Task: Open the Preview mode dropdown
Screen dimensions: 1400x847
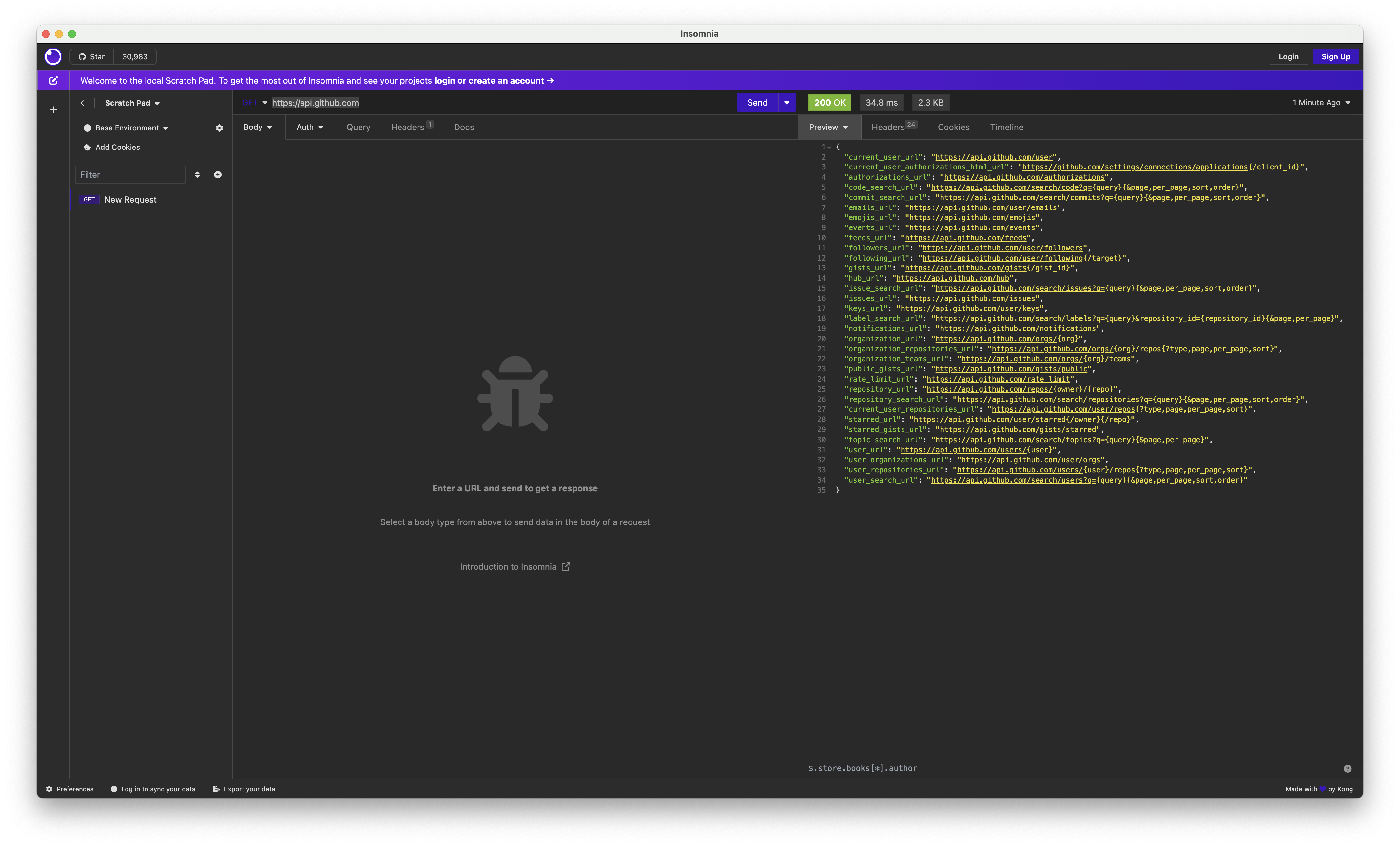Action: (x=828, y=127)
